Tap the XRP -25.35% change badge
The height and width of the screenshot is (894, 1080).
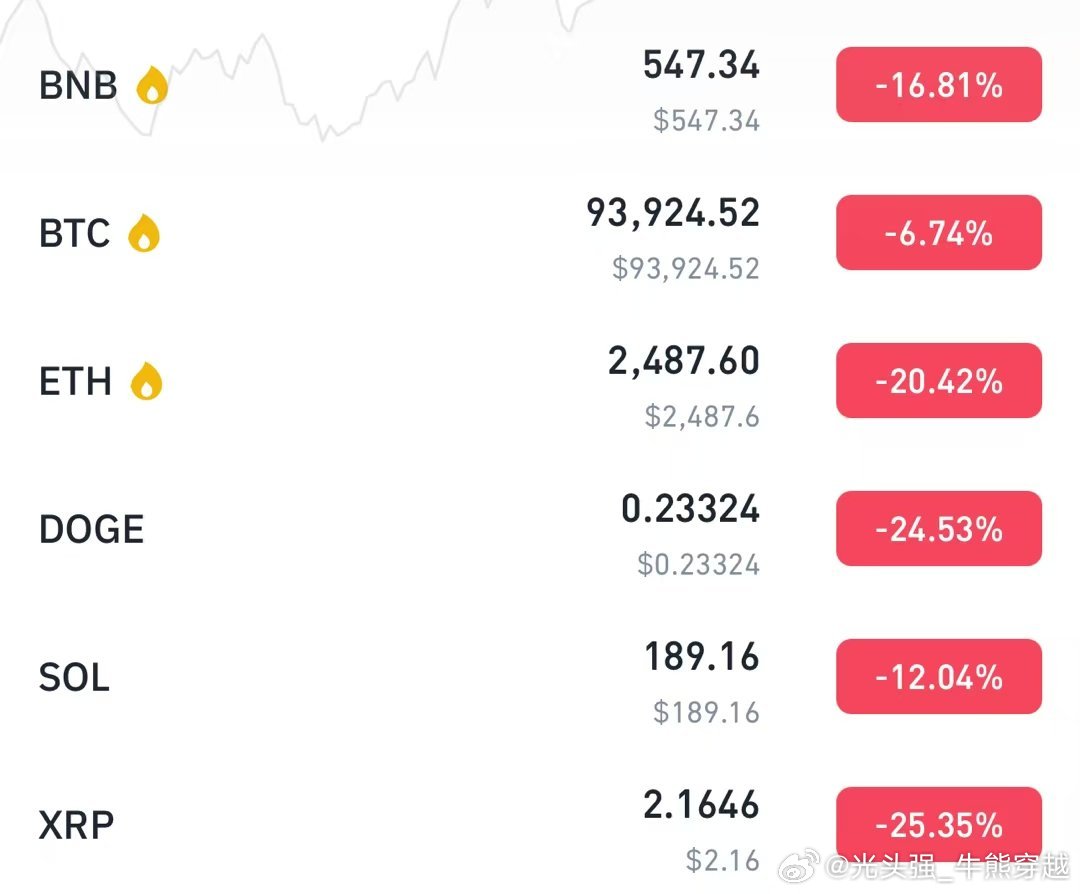[x=939, y=824]
